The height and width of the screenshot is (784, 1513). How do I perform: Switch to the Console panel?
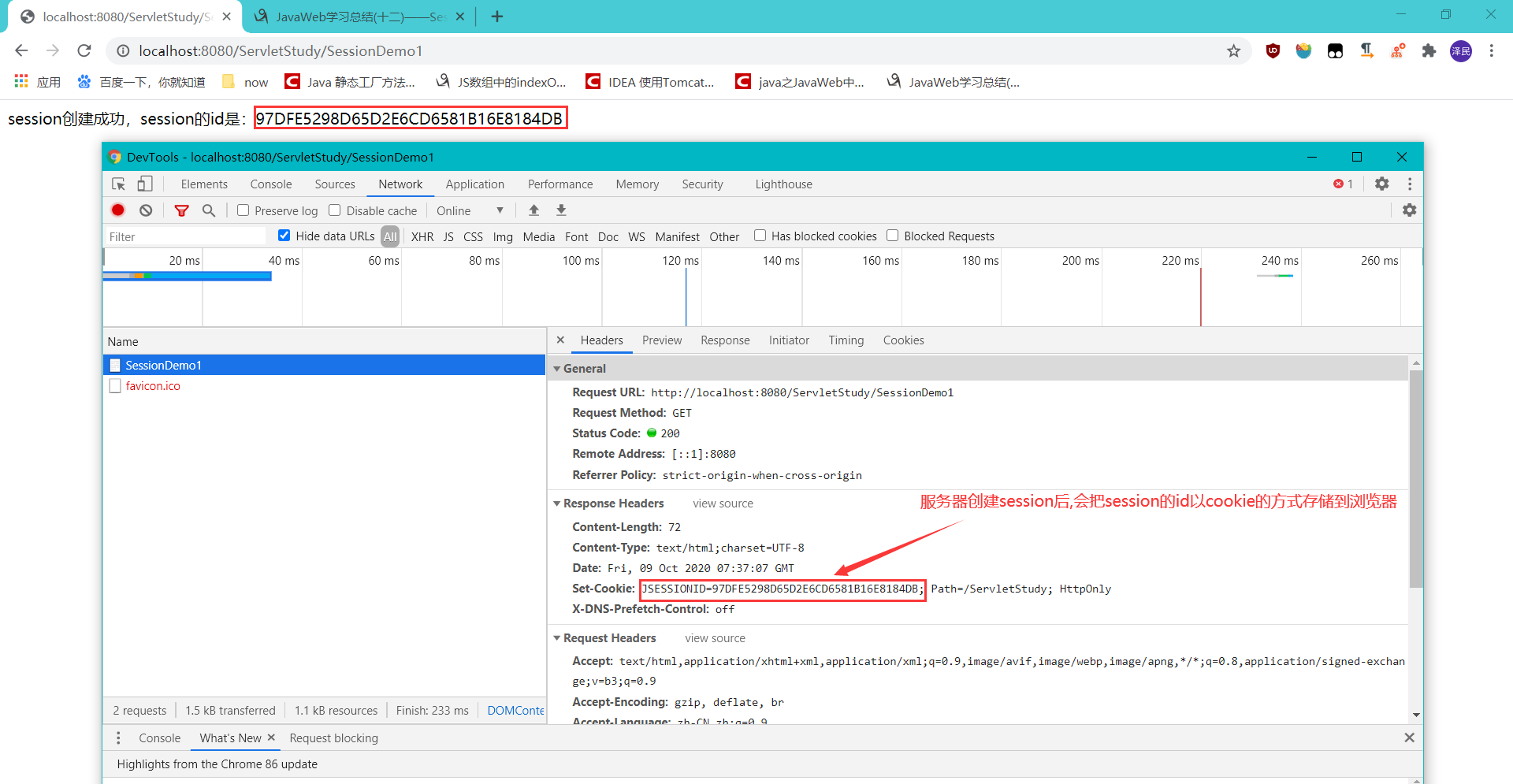[271, 184]
